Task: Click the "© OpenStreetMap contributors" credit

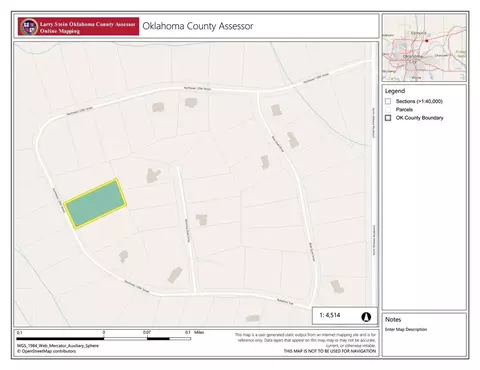Action: [46, 351]
